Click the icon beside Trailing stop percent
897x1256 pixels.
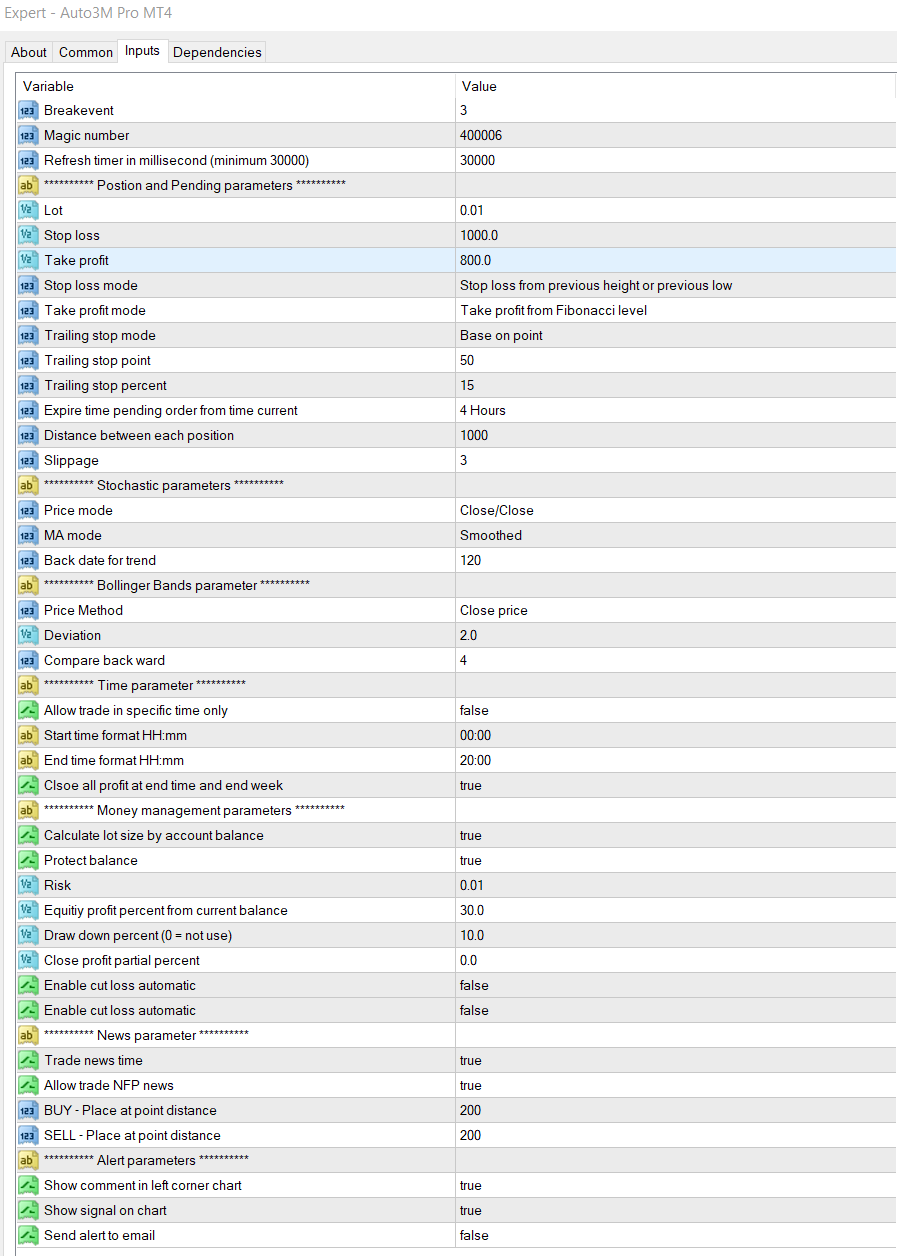(28, 385)
